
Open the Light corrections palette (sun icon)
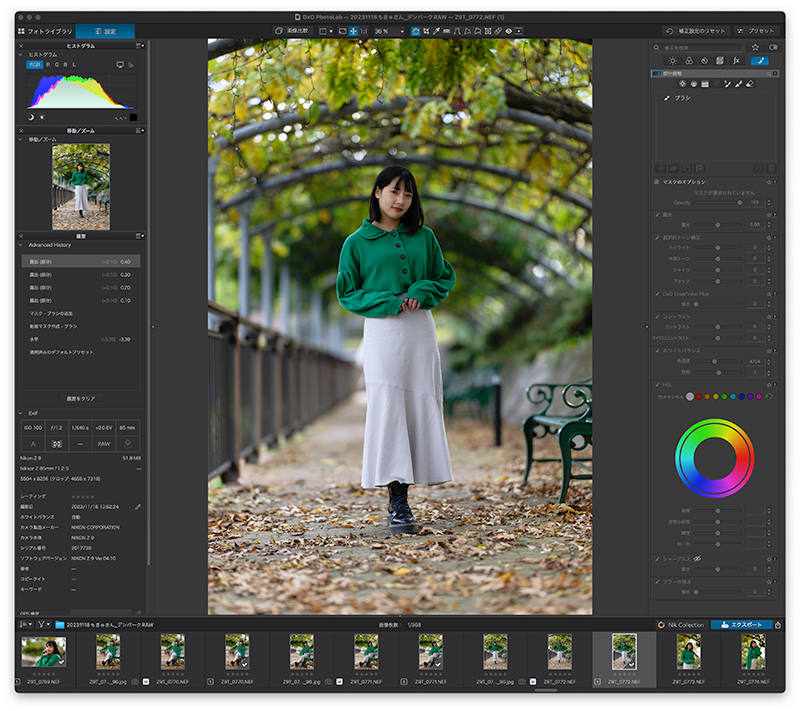[672, 61]
